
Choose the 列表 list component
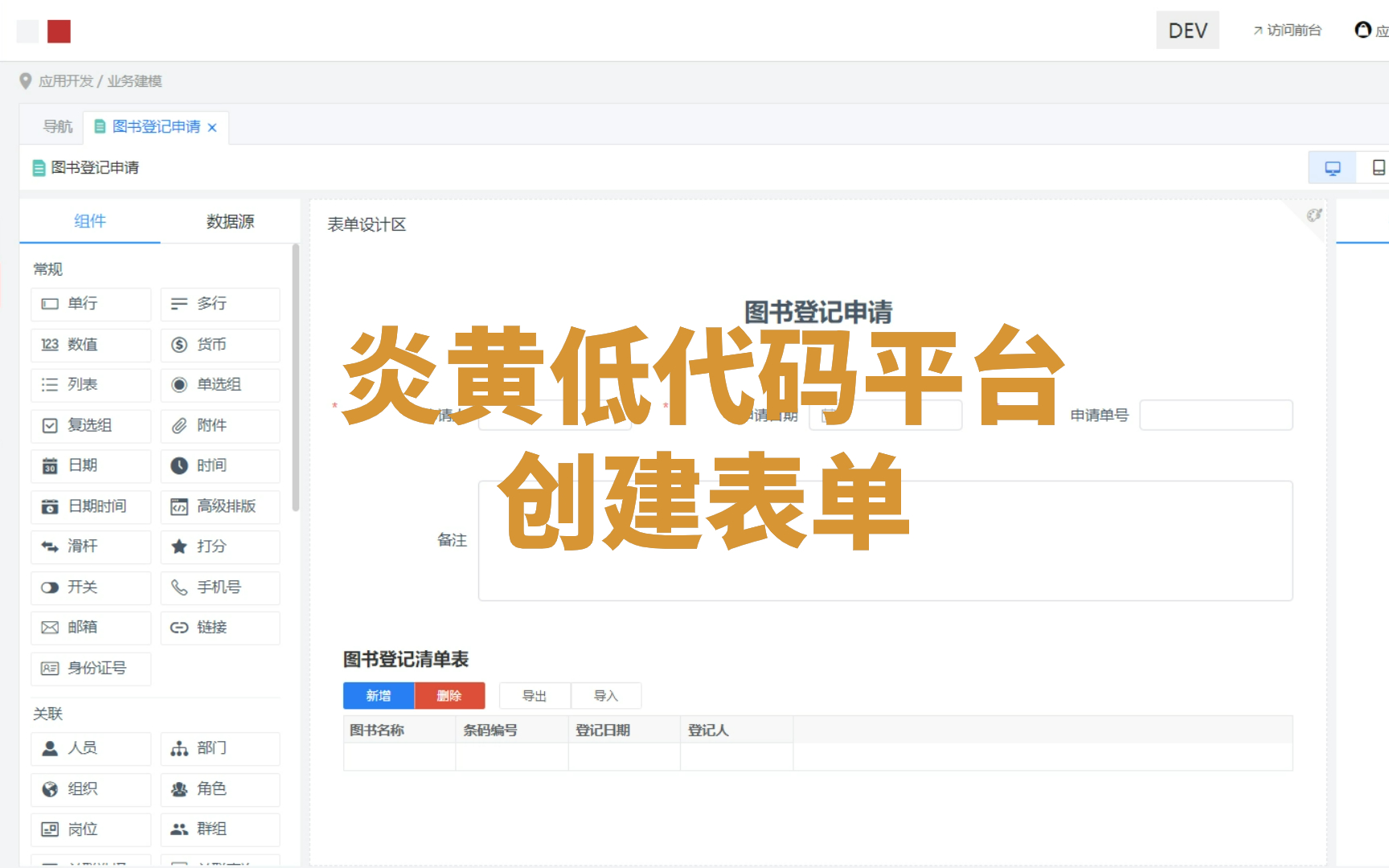coord(91,385)
